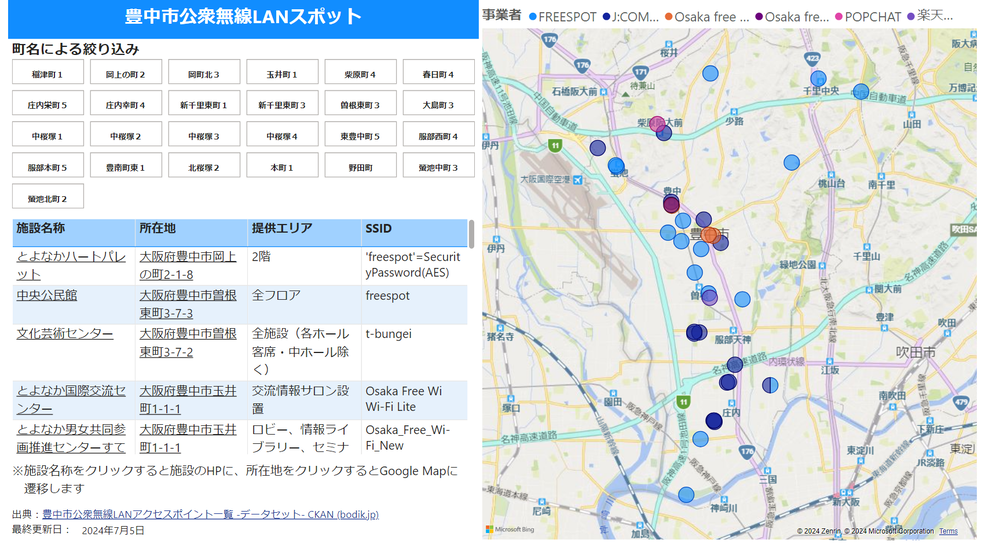Filter spots by 稲津町 1
Image resolution: width=1000 pixels, height=544 pixels.
pyautogui.click(x=48, y=73)
